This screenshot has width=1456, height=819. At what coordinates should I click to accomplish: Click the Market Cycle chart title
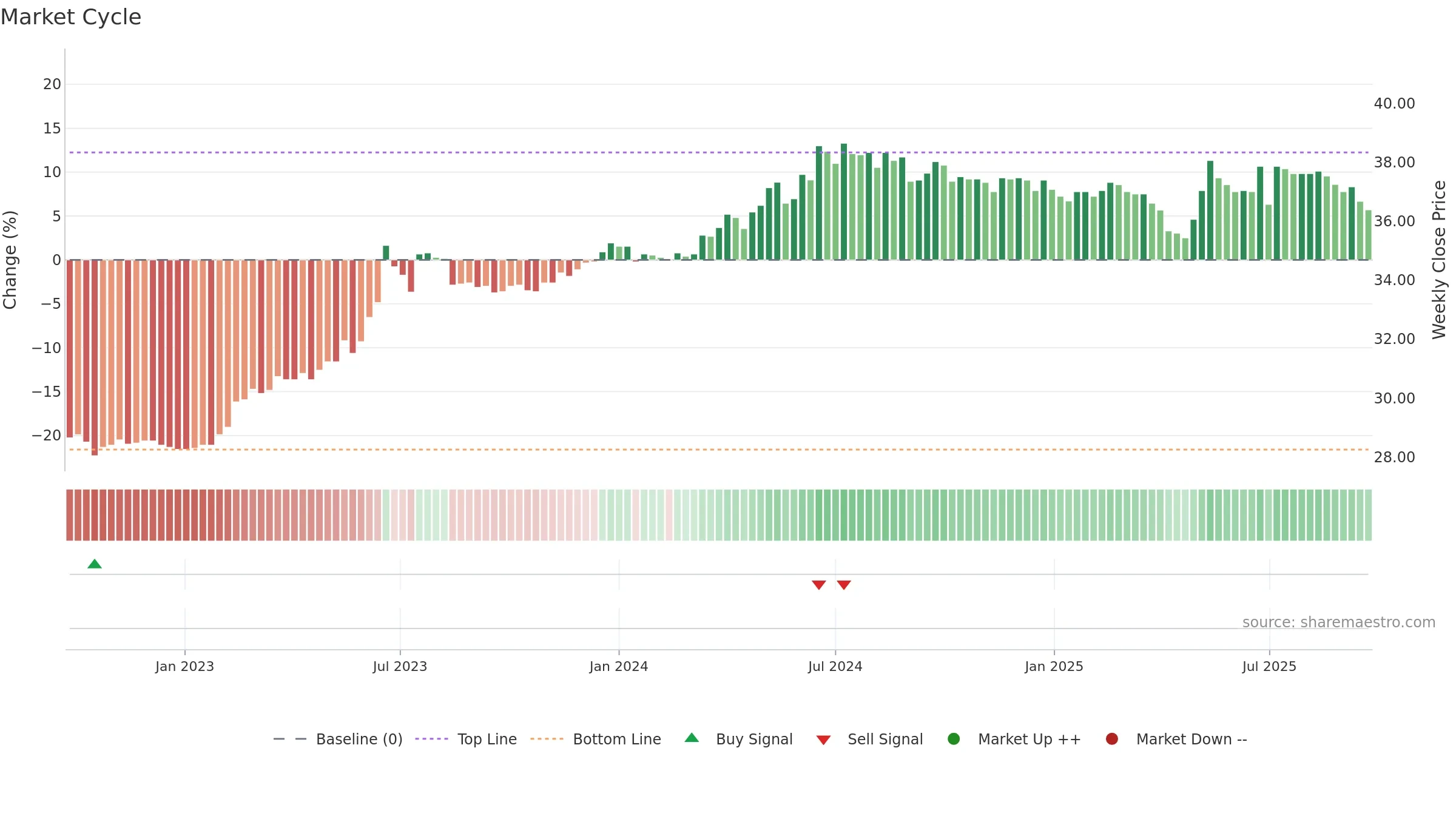(71, 17)
